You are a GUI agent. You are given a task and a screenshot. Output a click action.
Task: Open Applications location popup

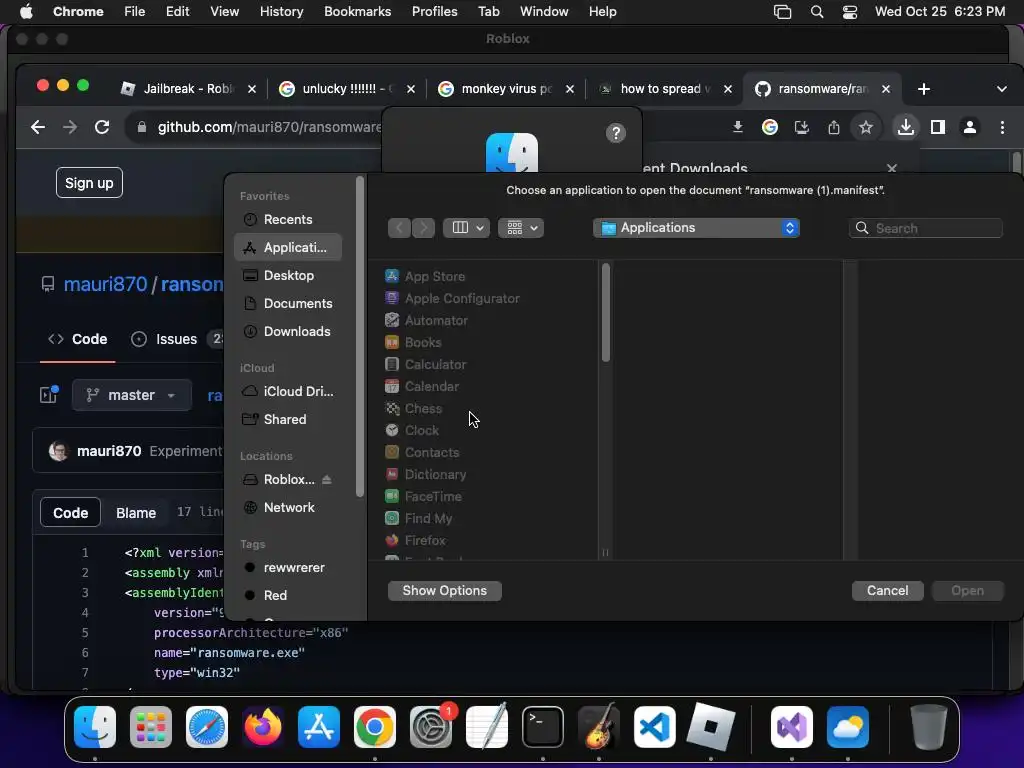pos(696,228)
